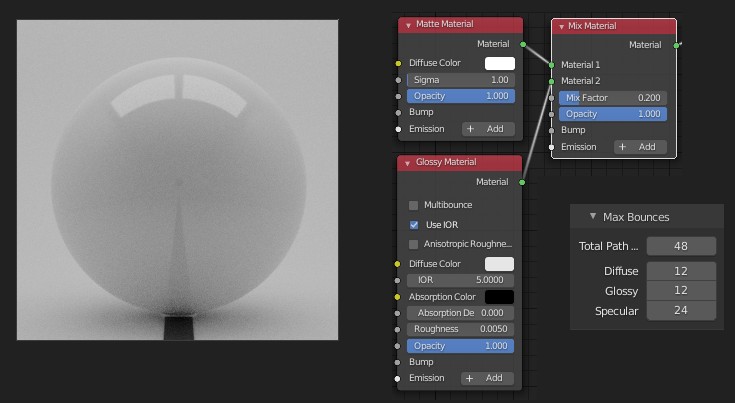This screenshot has width=735, height=403.
Task: Add emission to the Matte Material
Action: 488,129
